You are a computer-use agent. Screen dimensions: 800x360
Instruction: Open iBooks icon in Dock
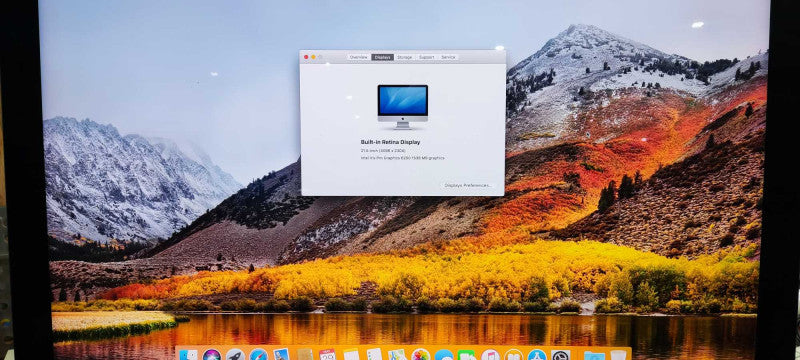point(513,355)
